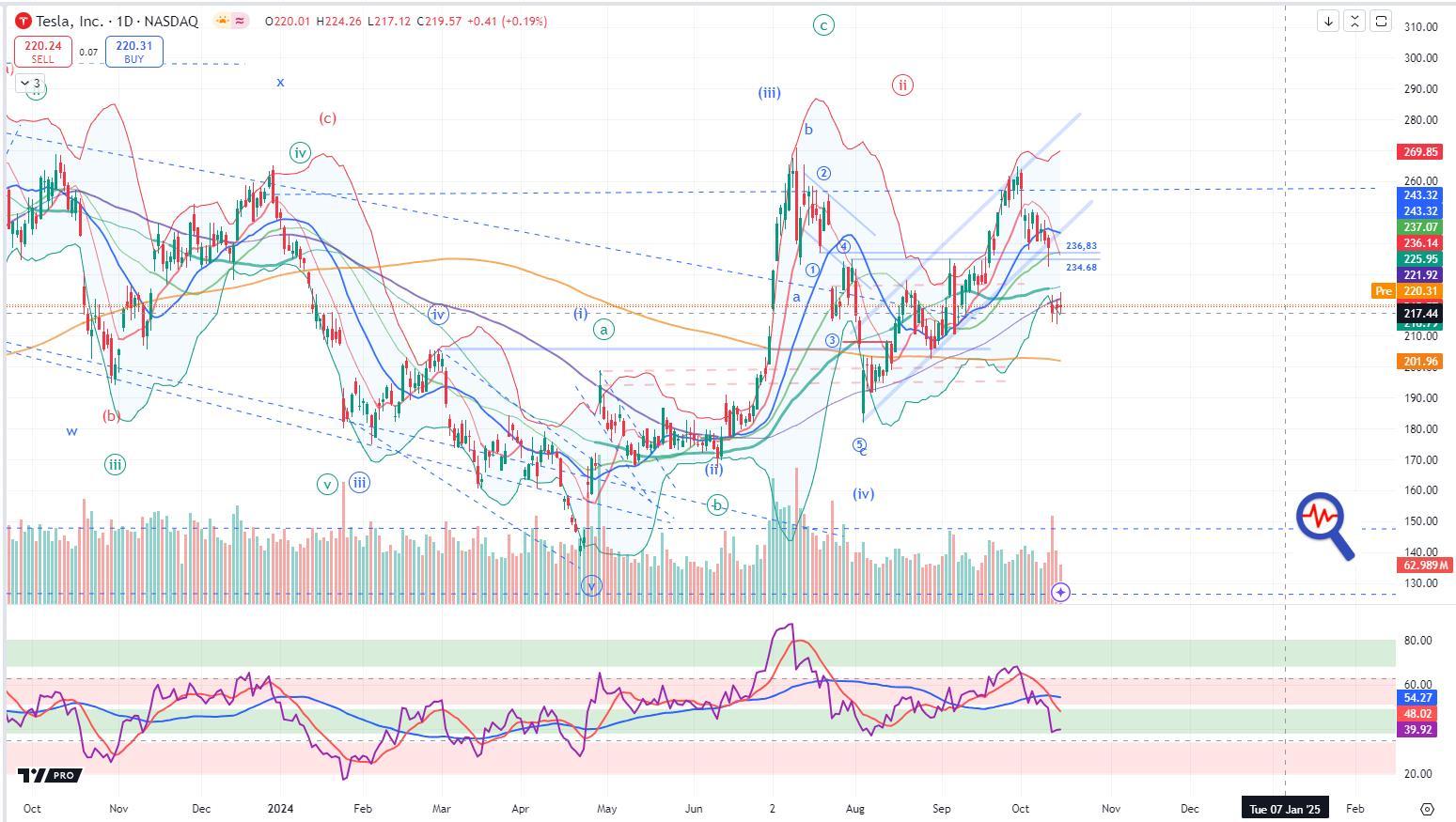Screen dimensions: 1456x822
Task: Click the 237.07 green price label on the scale
Action: [1420, 227]
